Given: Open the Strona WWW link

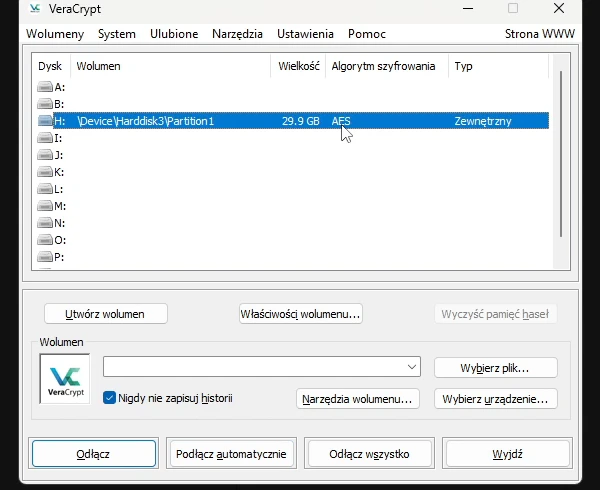Looking at the screenshot, I should coord(540,34).
